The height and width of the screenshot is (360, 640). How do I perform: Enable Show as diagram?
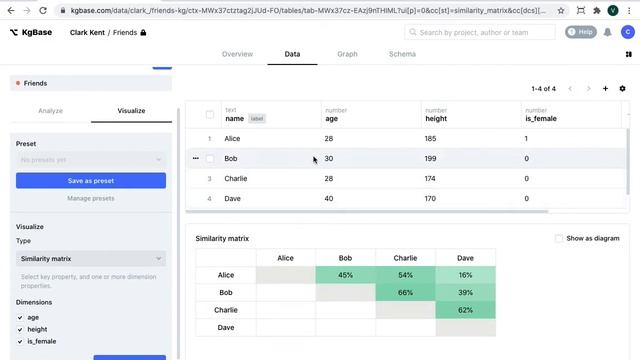(x=559, y=238)
